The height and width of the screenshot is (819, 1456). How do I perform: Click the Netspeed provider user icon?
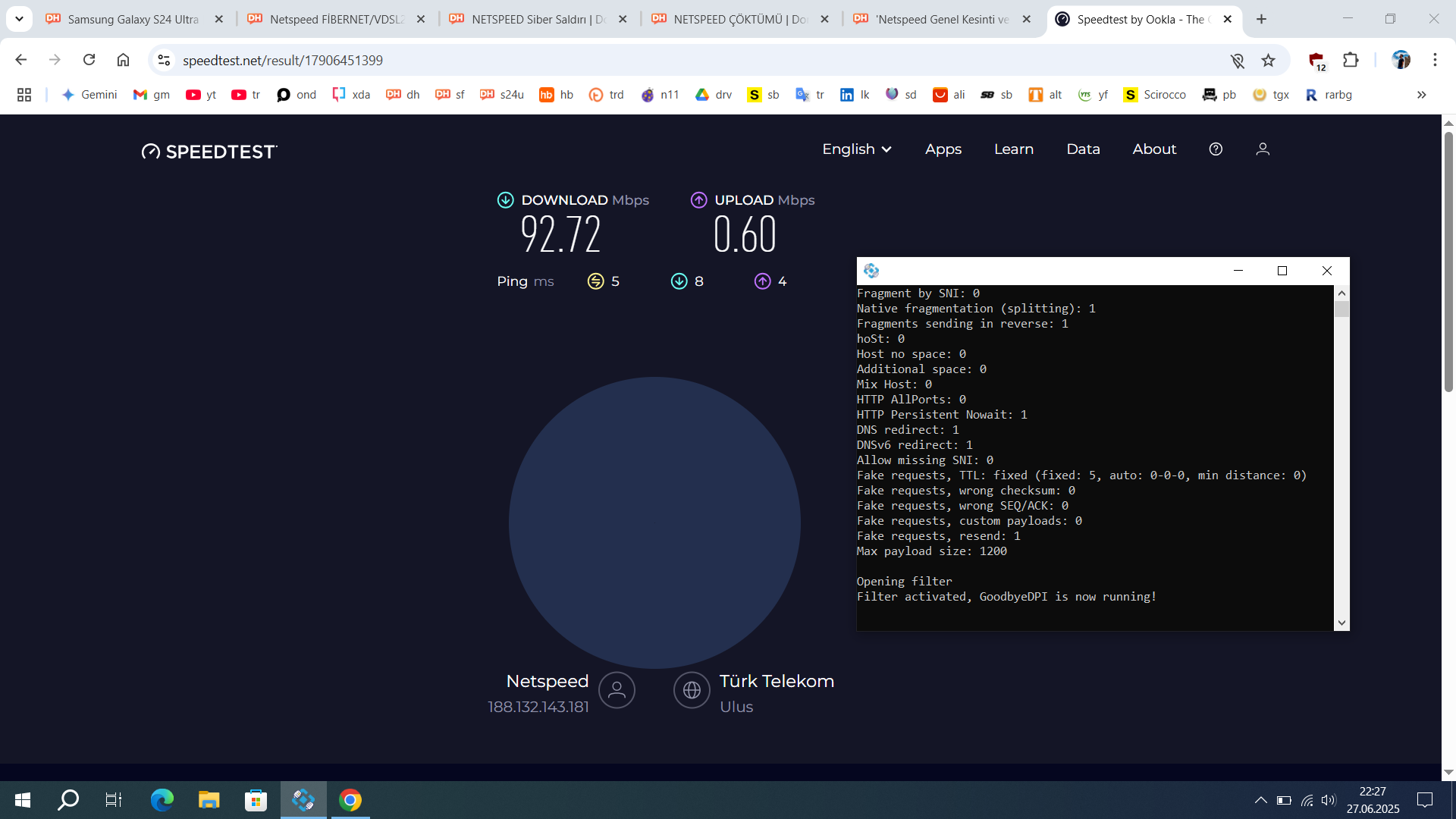(617, 690)
